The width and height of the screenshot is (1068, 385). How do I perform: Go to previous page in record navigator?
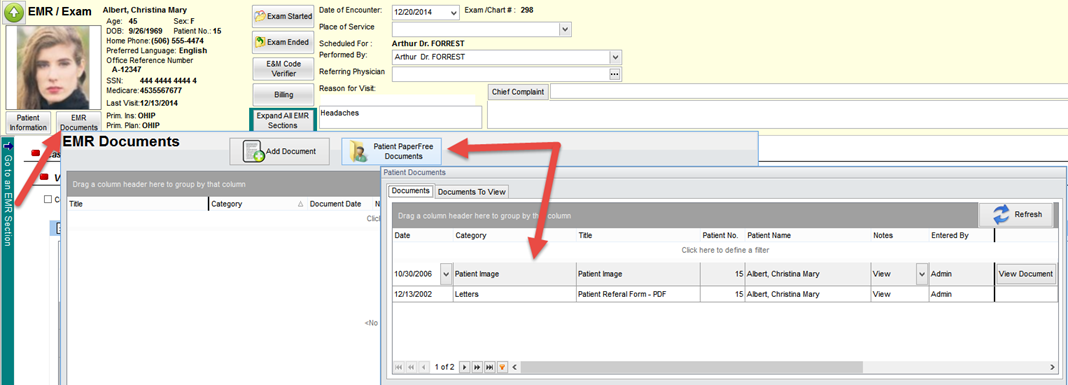[x=412, y=367]
